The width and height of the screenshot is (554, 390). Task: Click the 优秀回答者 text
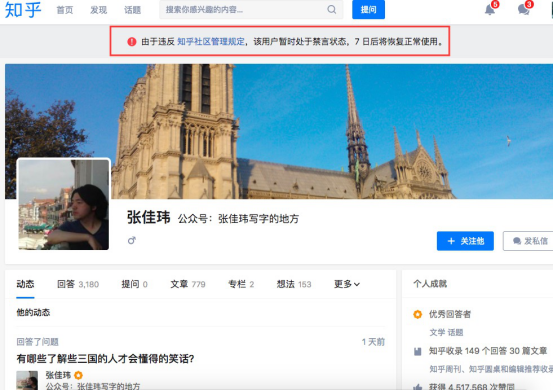tap(450, 314)
